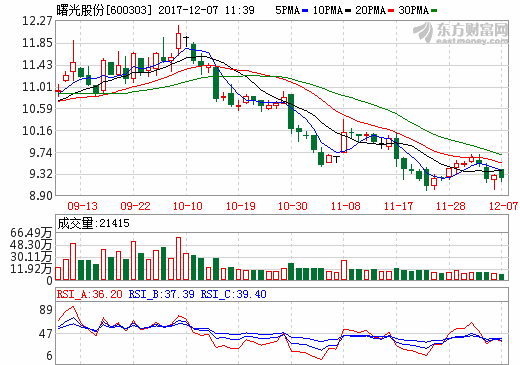Click the 9.74 price axis label
Viewport: 520px width, 365px height.
[41, 153]
